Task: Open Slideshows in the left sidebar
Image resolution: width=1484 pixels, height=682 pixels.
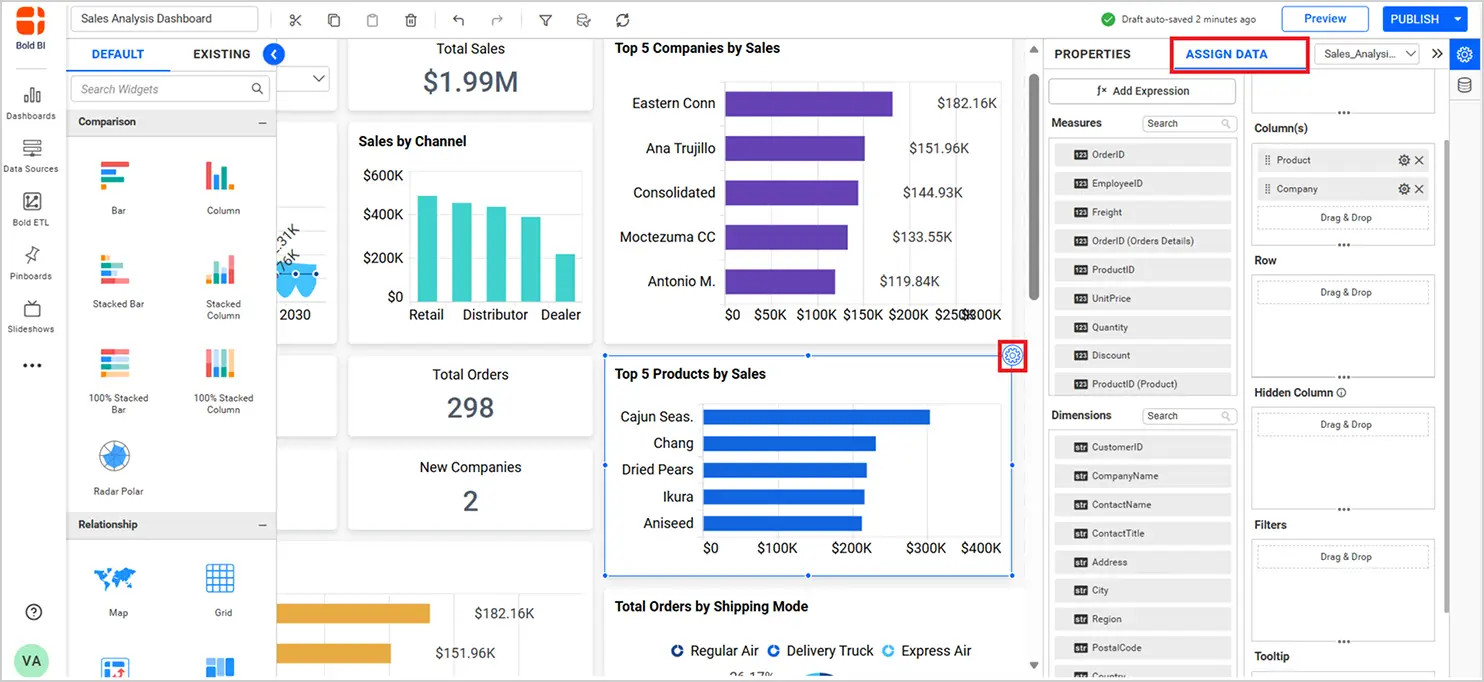Action: click(x=32, y=316)
